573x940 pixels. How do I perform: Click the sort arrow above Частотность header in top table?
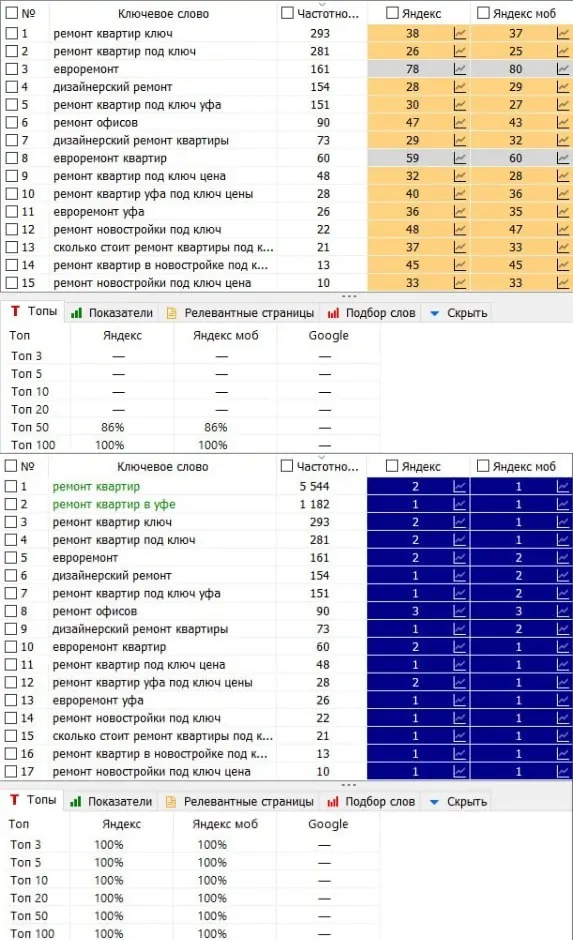322,4
